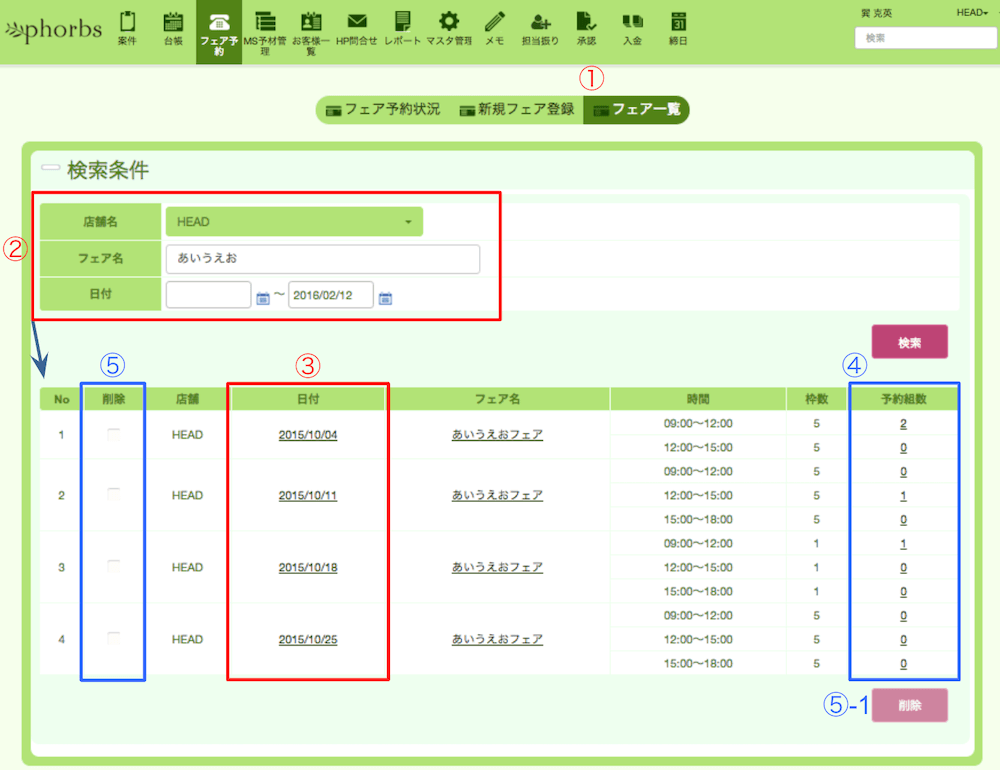Viewport: 1000px width, 770px height.
Task: Open the 店舗名 HEAD dropdown
Action: (294, 222)
